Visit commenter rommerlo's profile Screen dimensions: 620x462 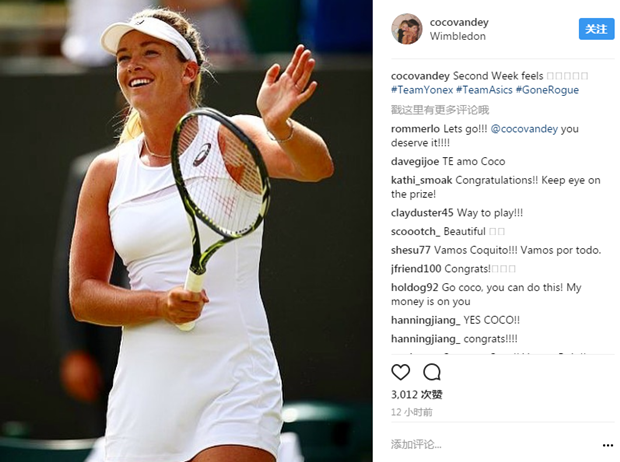tap(415, 129)
